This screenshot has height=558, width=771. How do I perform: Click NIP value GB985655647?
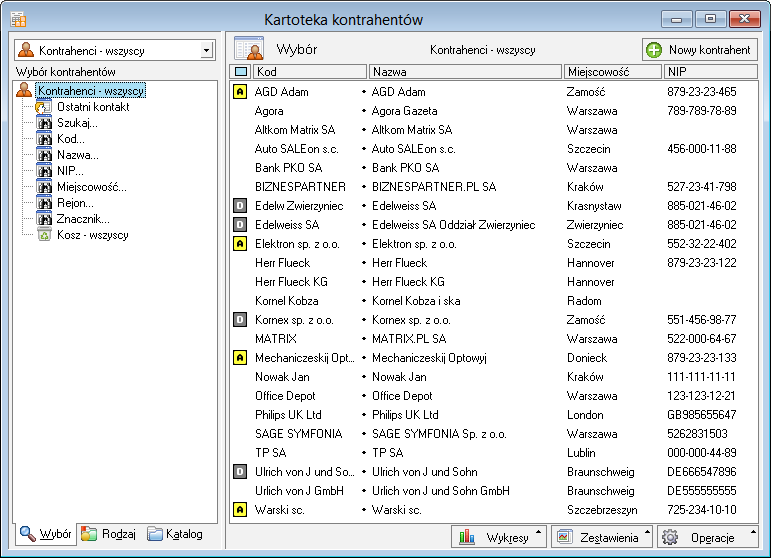pyautogui.click(x=702, y=415)
